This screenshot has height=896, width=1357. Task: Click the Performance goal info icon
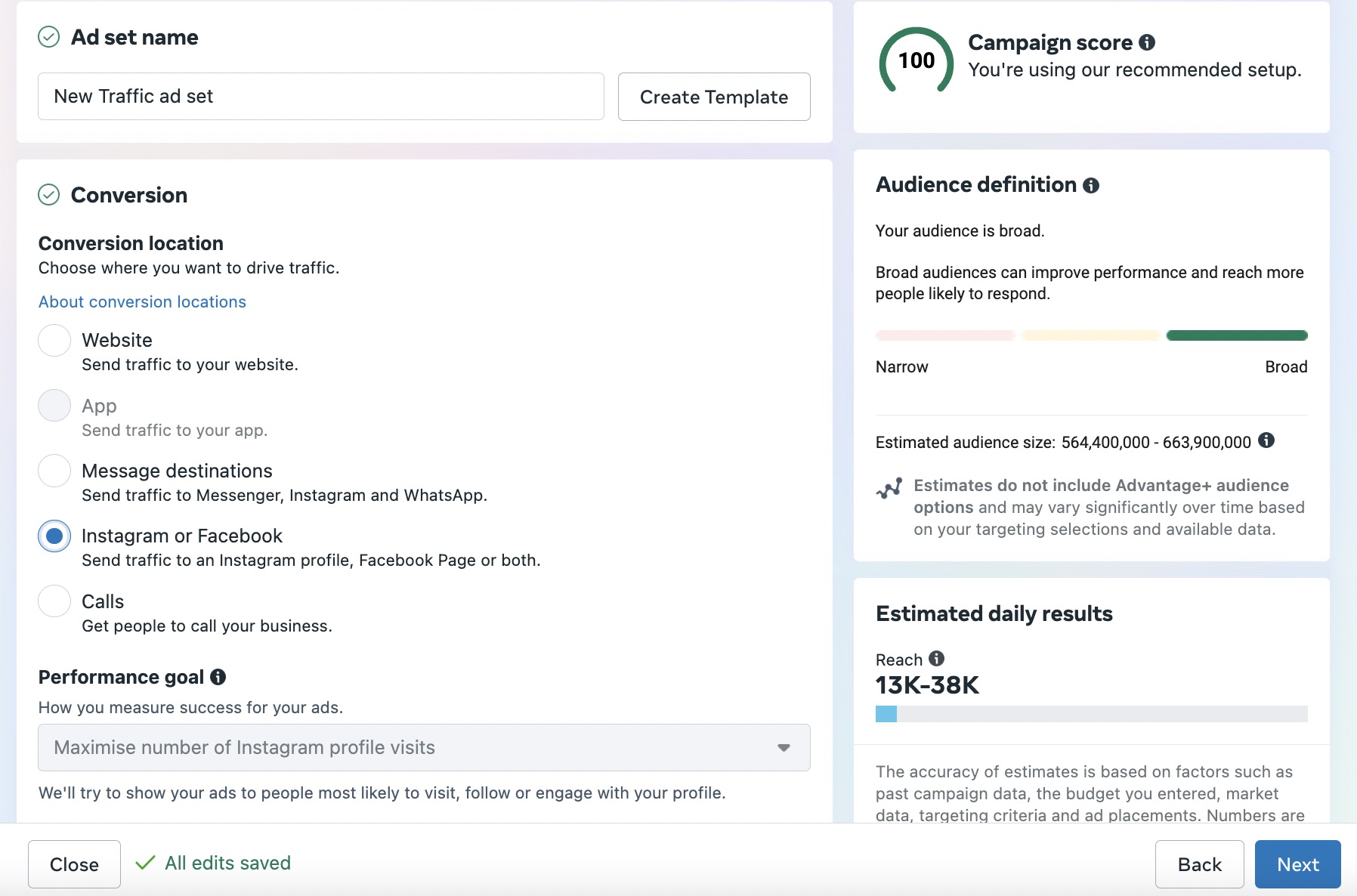pos(218,677)
